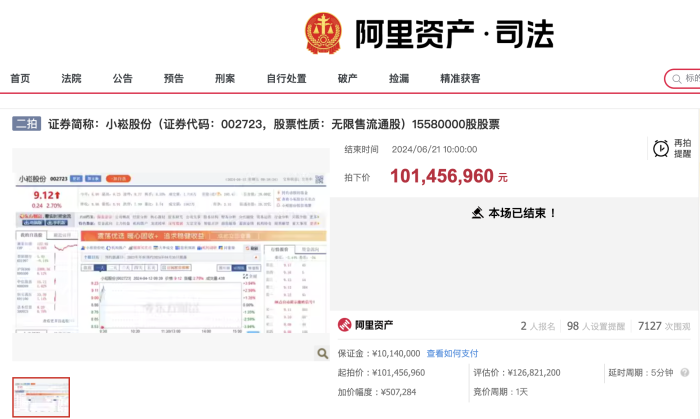This screenshot has height=419, width=700.
Task: Click the 起拍价 ¥101,456,960 text
Action: [x=381, y=373]
